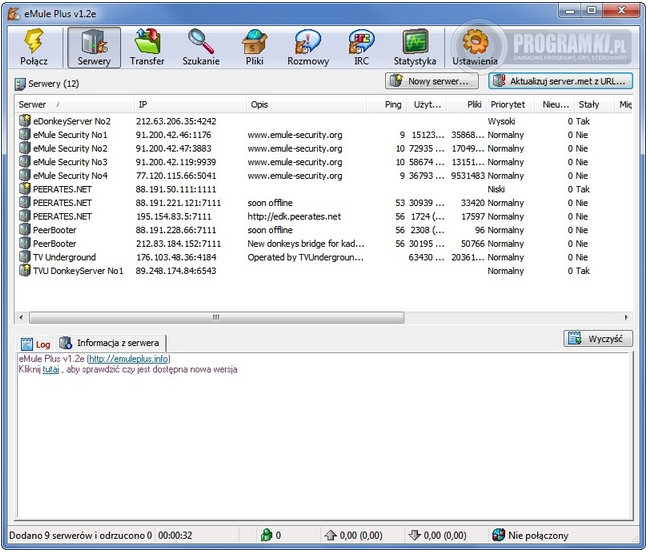Click the horizontal scrollbar thumb
The image size is (649, 553).
point(216,317)
